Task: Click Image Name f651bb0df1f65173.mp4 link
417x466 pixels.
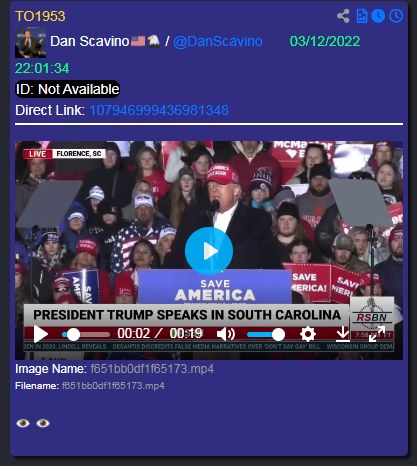Action: click(152, 369)
